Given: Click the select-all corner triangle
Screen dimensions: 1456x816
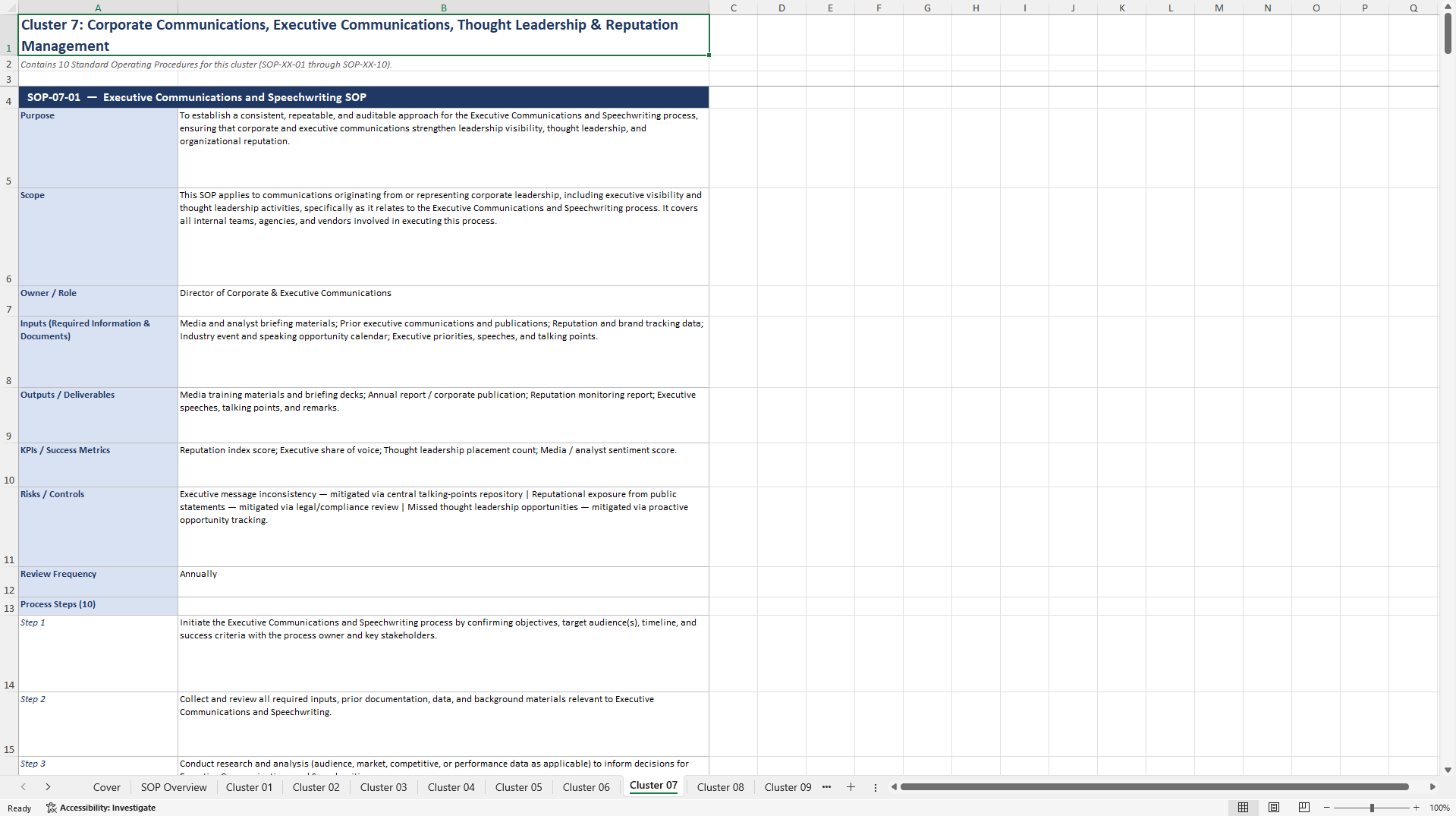Looking at the screenshot, I should pyautogui.click(x=9, y=7).
